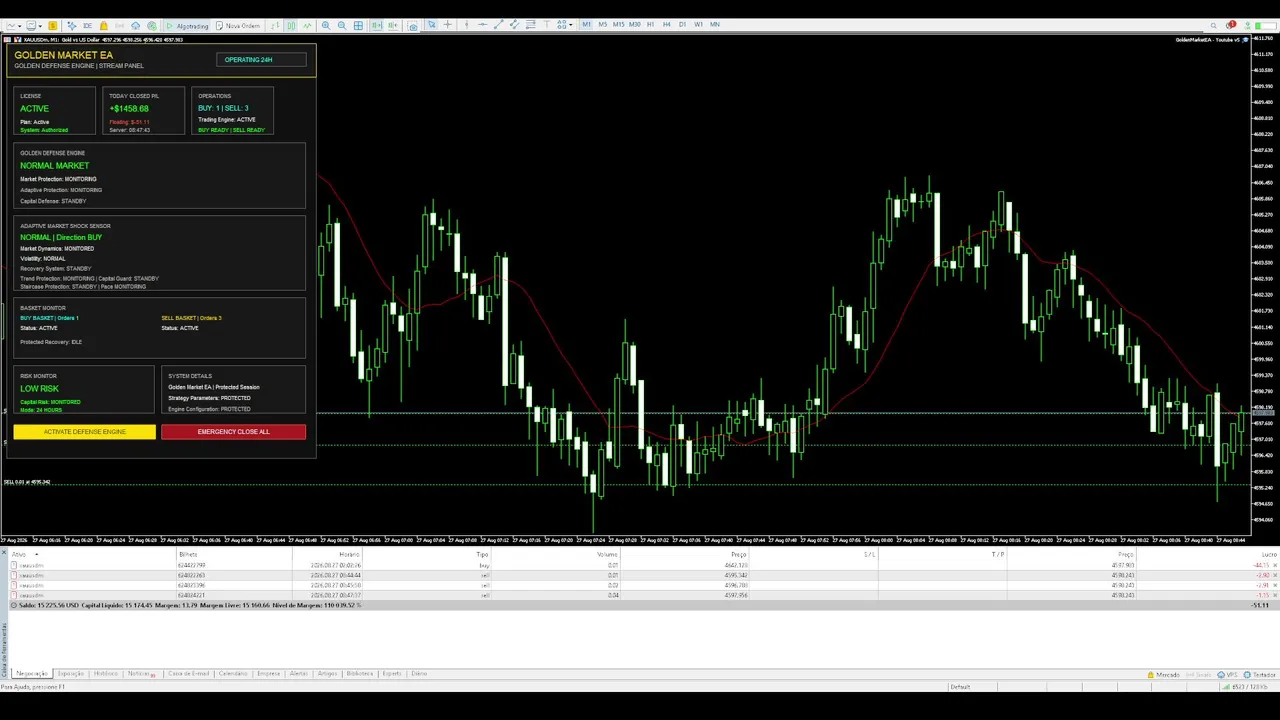The height and width of the screenshot is (720, 1280).
Task: Select the M15 timeframe
Action: click(619, 24)
